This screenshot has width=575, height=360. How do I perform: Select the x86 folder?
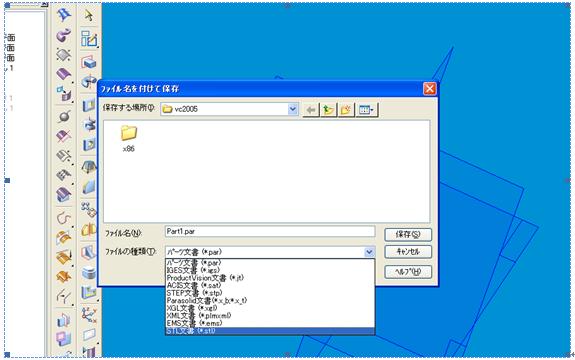click(128, 138)
